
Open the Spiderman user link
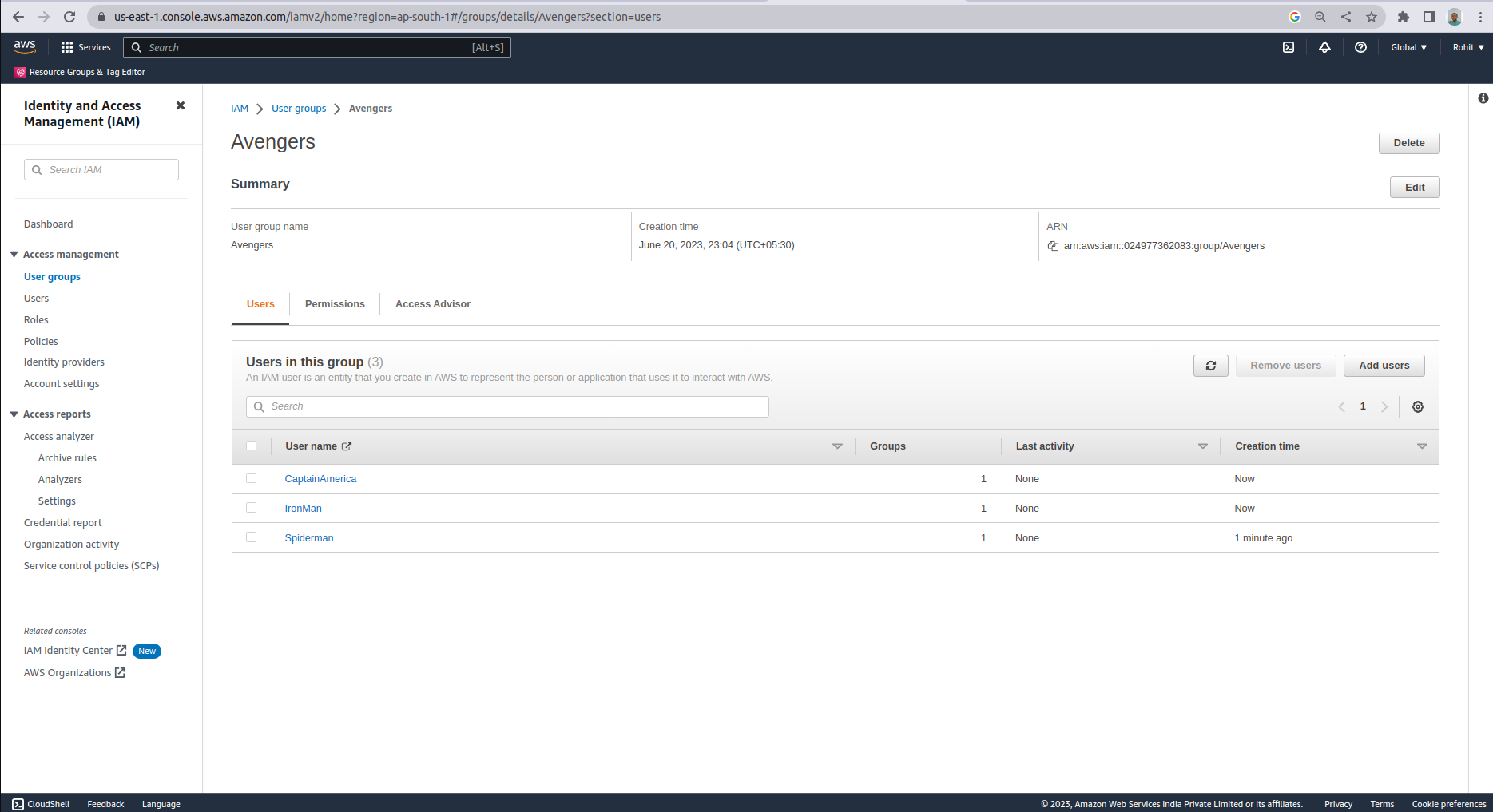309,538
